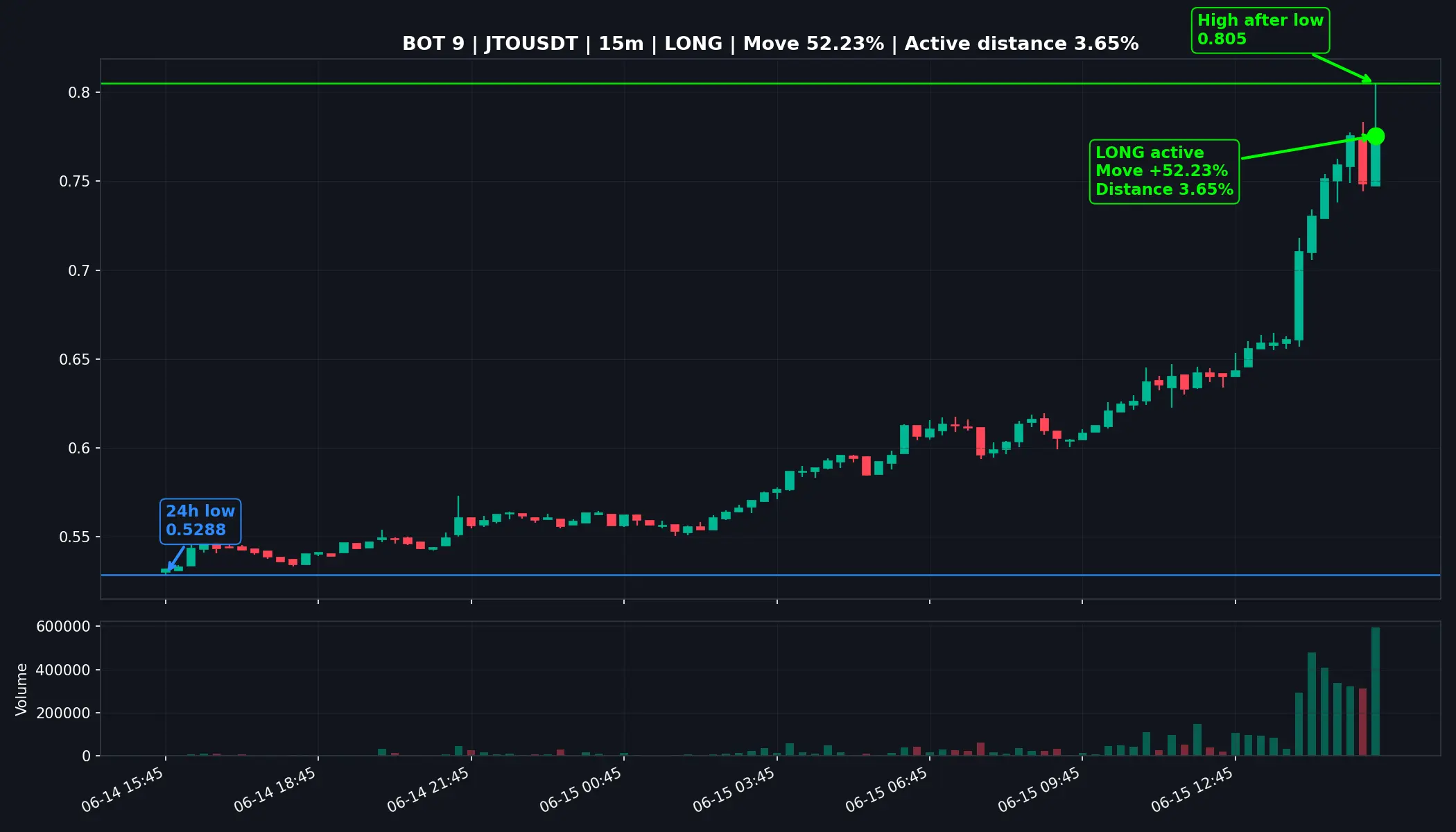Select the "06-15 03:45" time label
Viewport: 1456px width, 832px height.
[x=734, y=789]
